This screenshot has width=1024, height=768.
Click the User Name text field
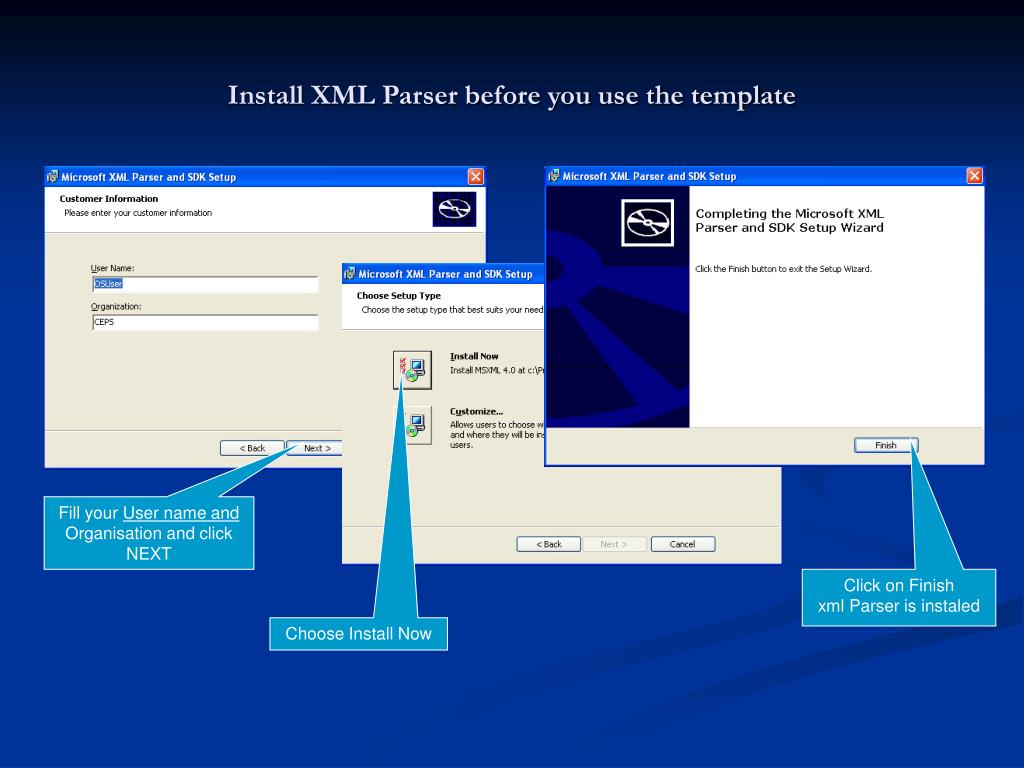tap(204, 284)
